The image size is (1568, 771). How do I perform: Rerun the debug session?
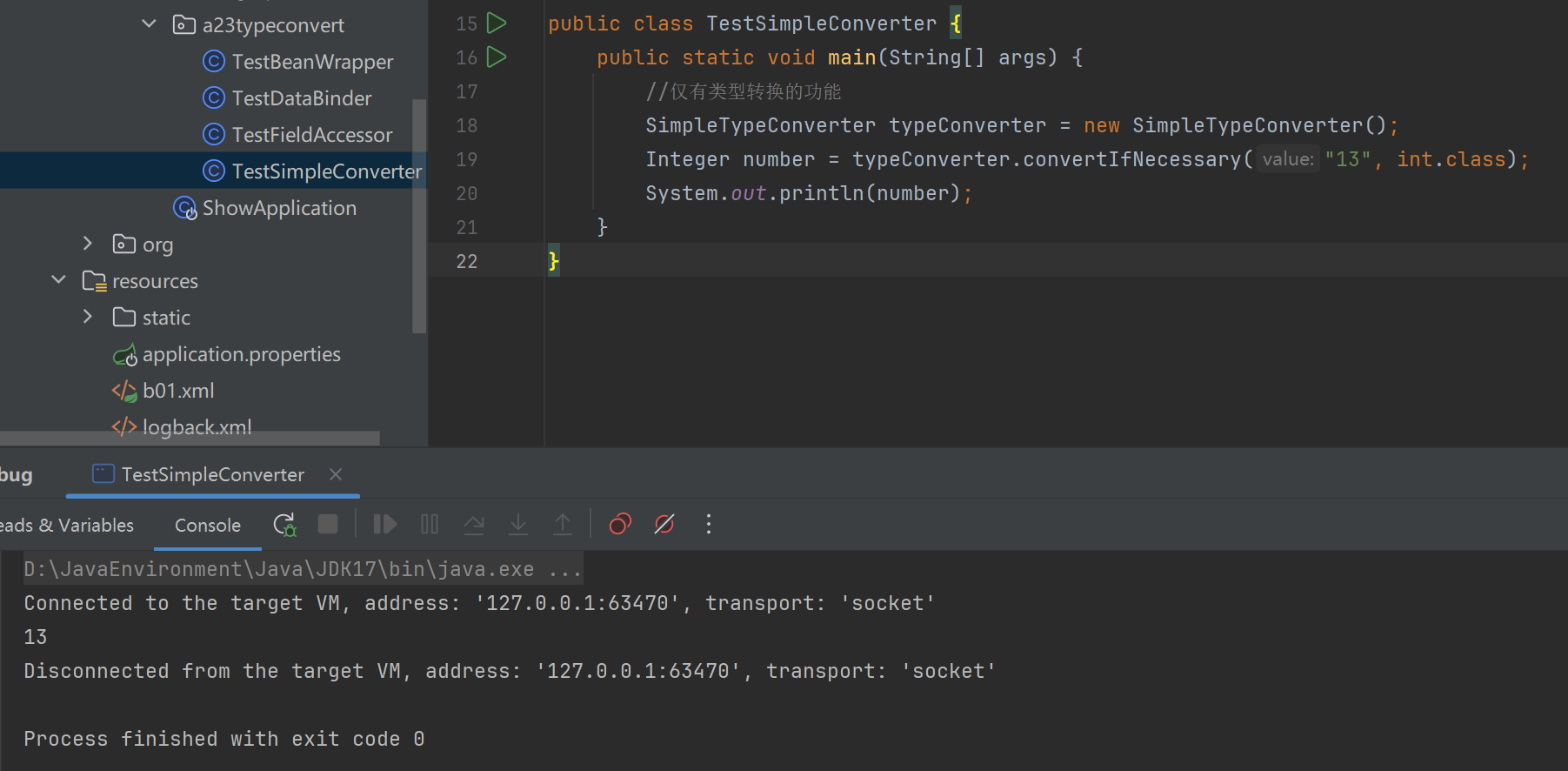284,524
